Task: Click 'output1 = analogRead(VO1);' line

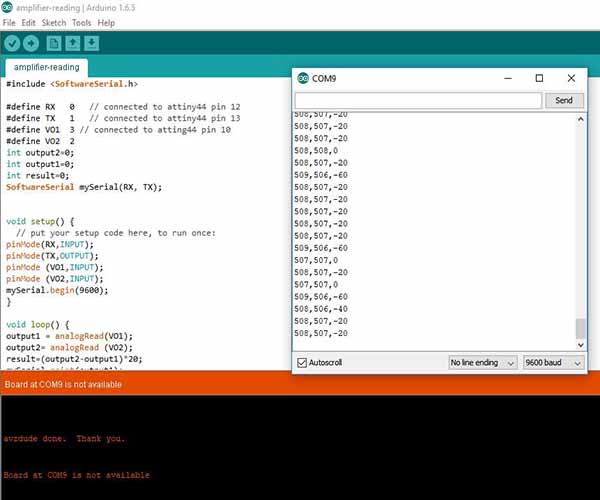Action: point(69,336)
